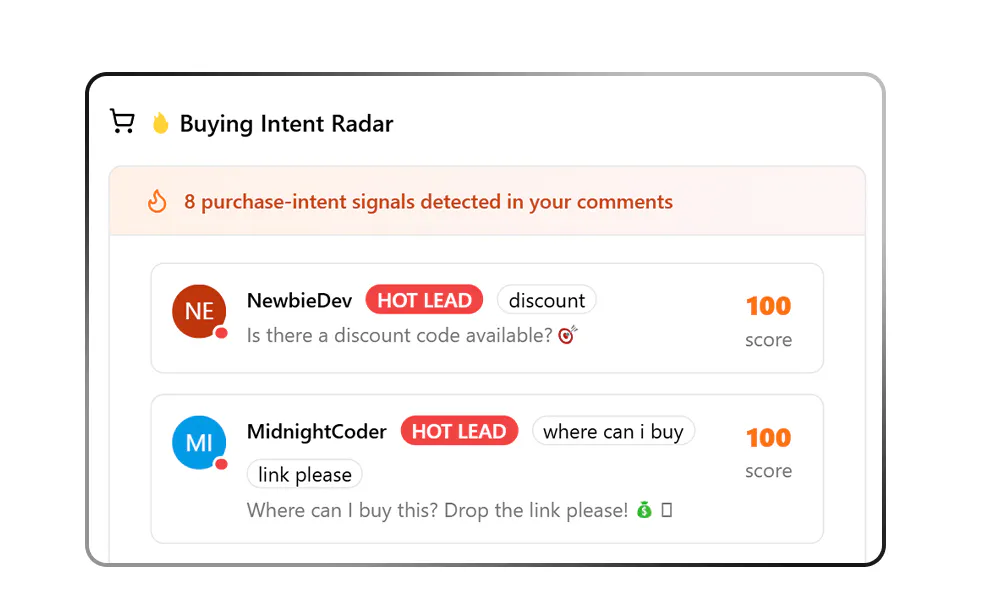
Task: Click the yellow flame icon beside title
Action: coord(160,123)
